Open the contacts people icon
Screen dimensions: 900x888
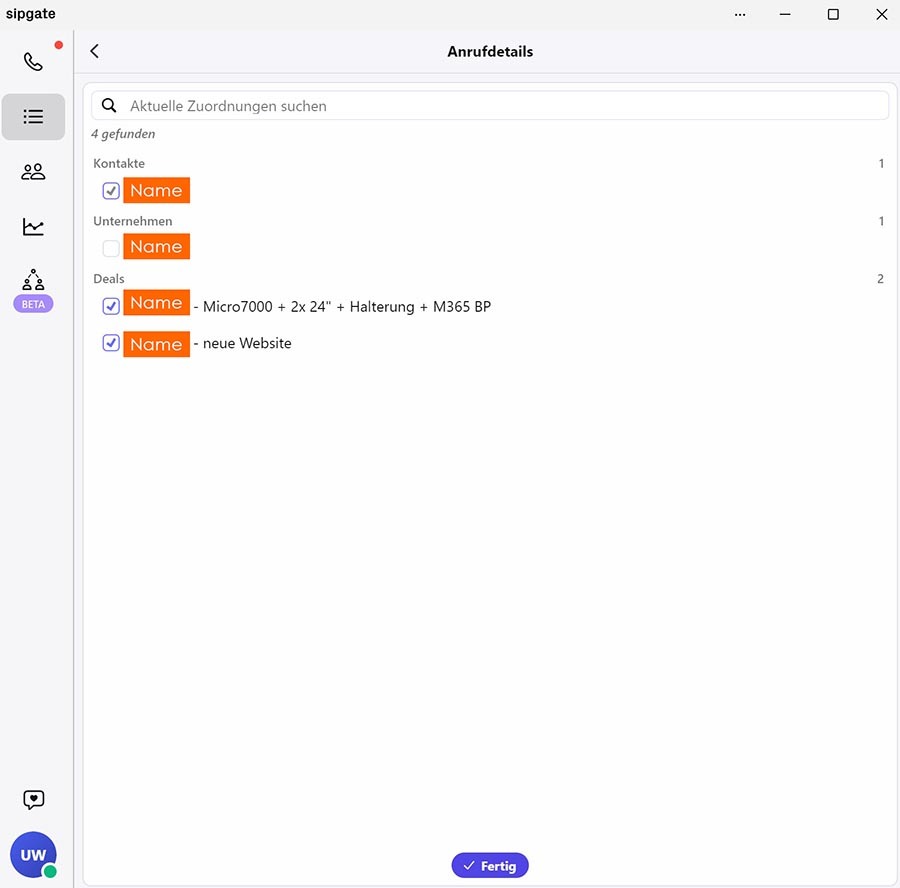tap(33, 172)
